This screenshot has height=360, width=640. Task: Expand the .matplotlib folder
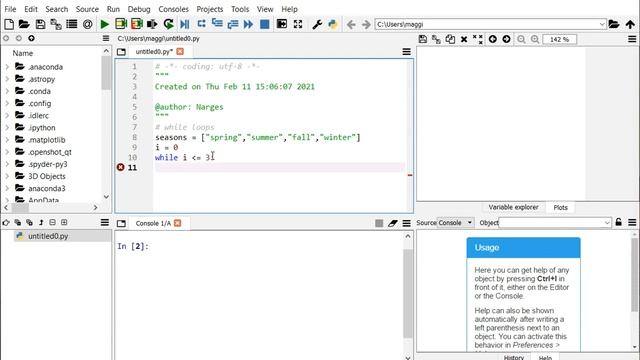tap(7, 140)
